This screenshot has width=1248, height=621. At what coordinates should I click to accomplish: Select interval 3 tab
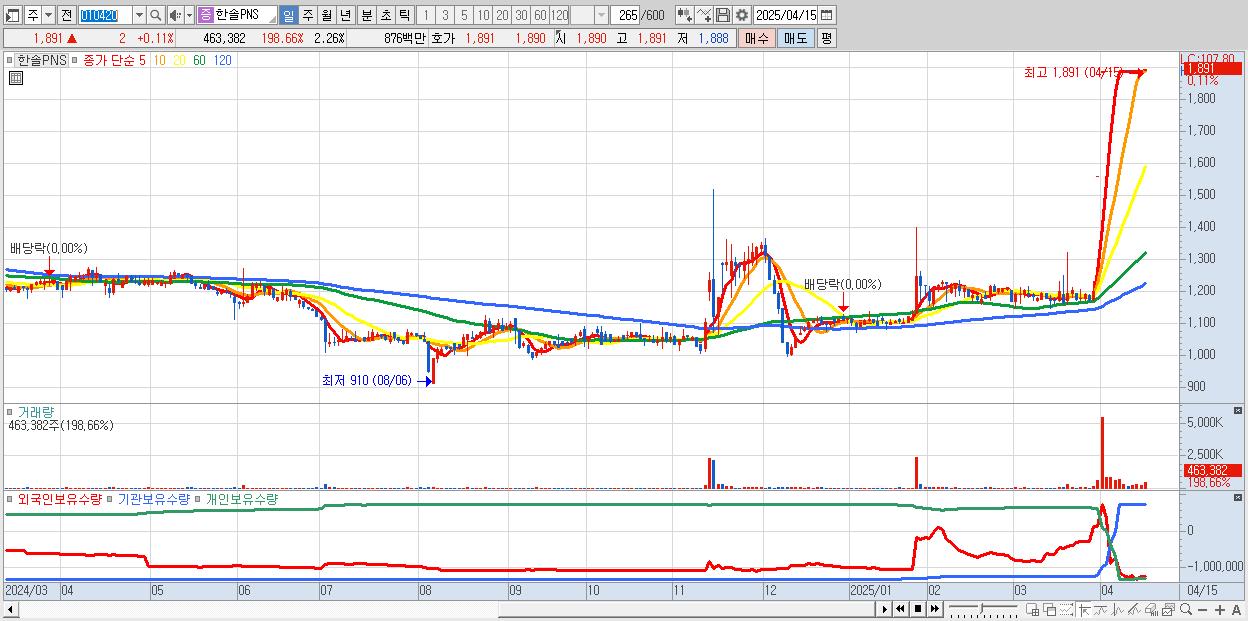(445, 15)
